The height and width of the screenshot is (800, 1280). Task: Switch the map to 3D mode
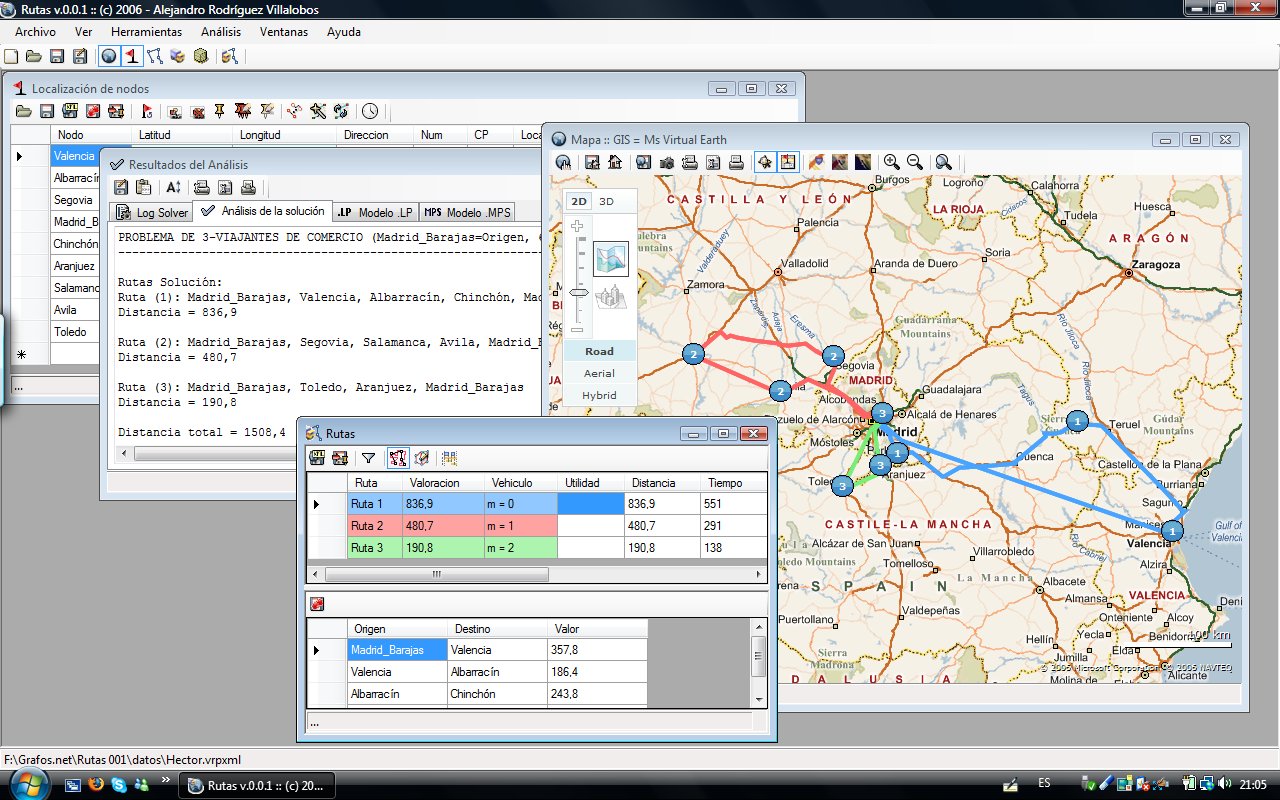(607, 201)
